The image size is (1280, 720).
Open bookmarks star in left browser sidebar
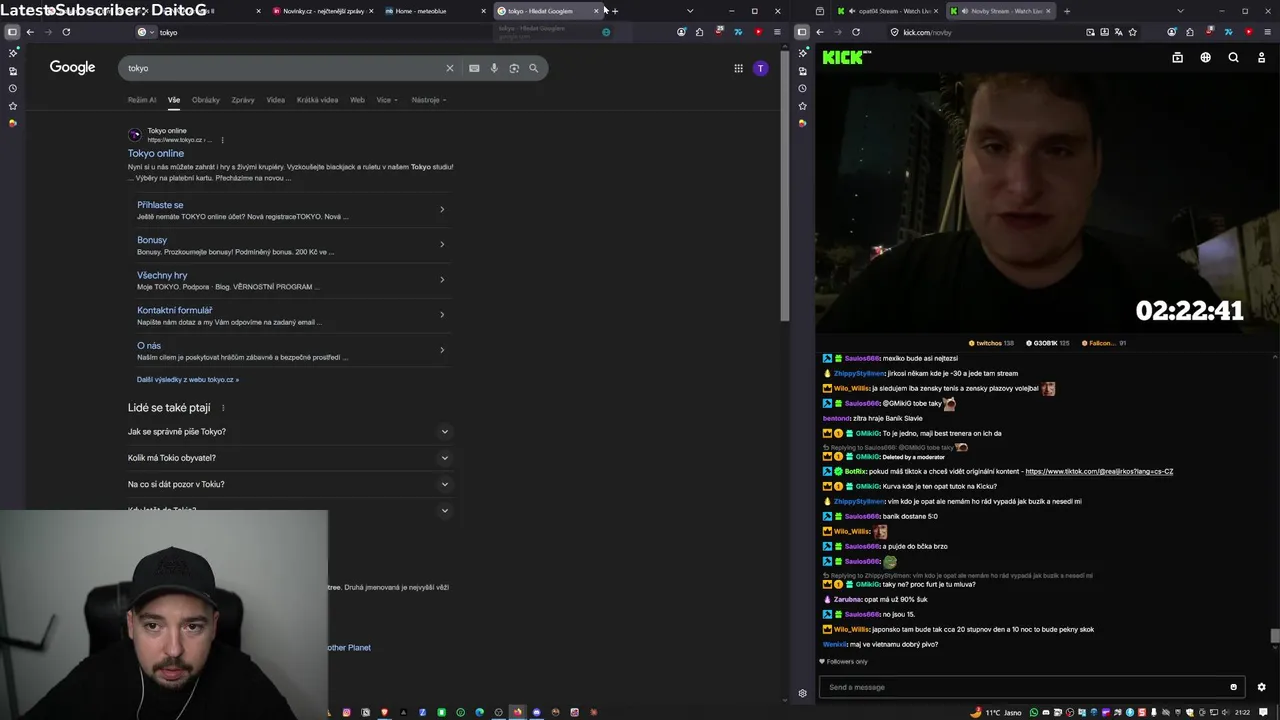pyautogui.click(x=12, y=105)
